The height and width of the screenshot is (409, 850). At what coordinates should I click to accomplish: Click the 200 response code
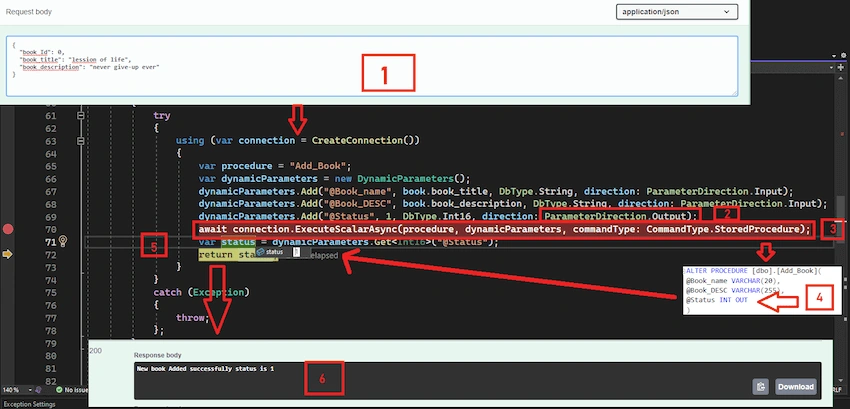[95, 351]
